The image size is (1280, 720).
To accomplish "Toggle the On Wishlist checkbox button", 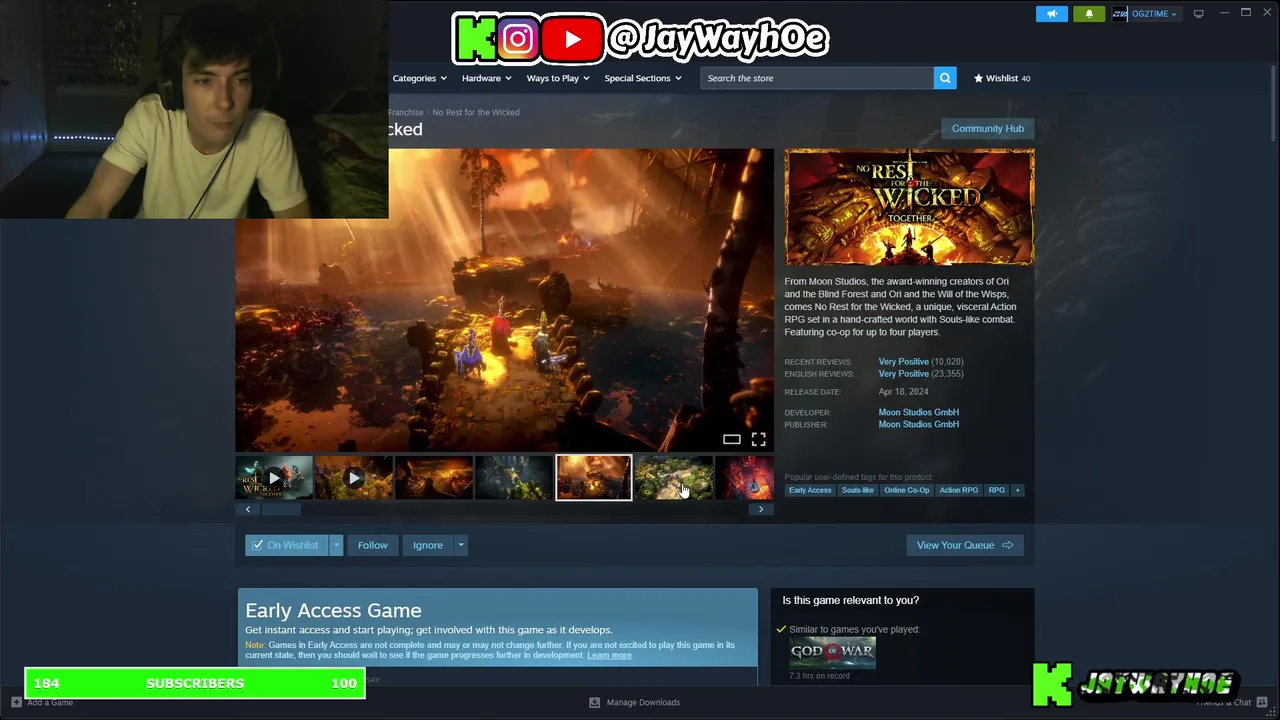I will [287, 545].
